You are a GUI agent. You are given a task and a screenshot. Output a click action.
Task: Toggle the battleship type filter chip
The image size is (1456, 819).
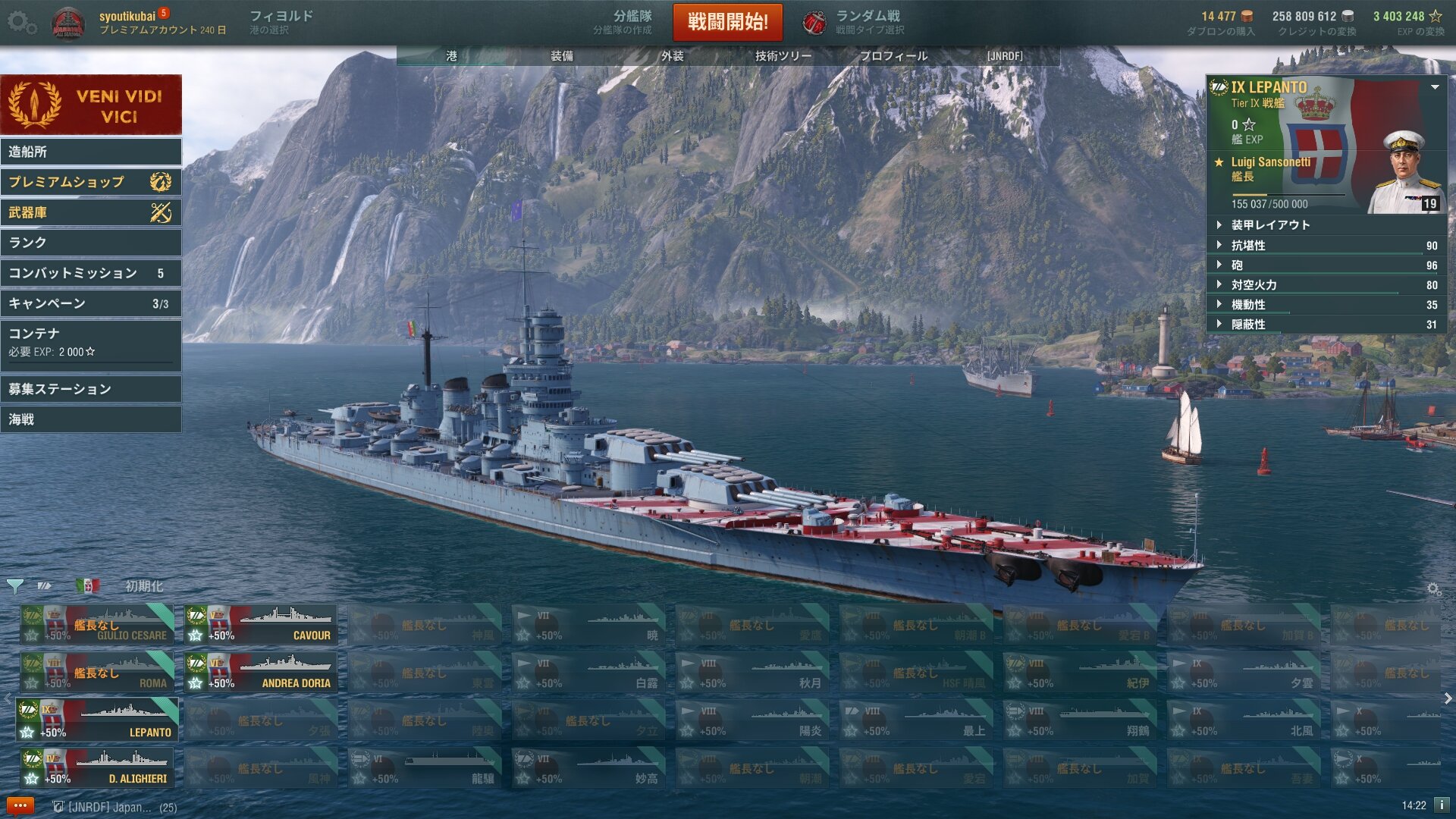tap(45, 585)
